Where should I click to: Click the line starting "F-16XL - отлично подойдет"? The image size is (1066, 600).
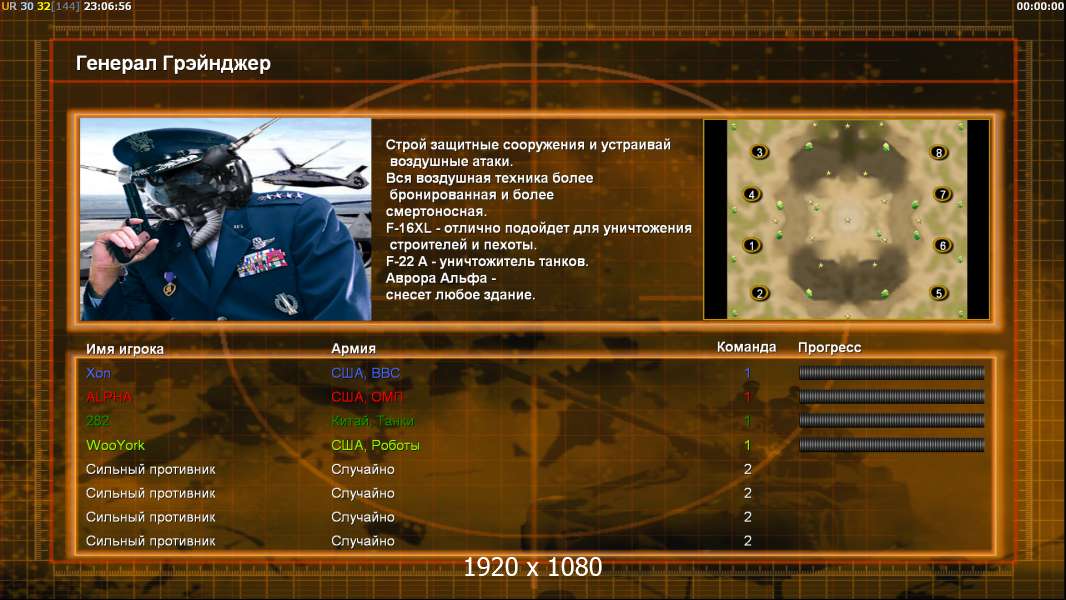pos(538,228)
